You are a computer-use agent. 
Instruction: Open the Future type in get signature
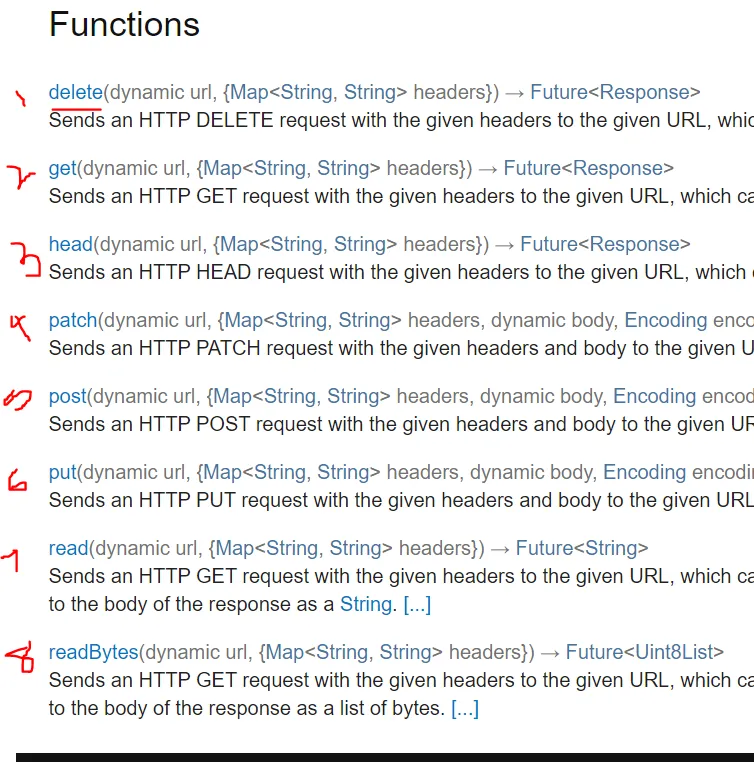coord(532,169)
